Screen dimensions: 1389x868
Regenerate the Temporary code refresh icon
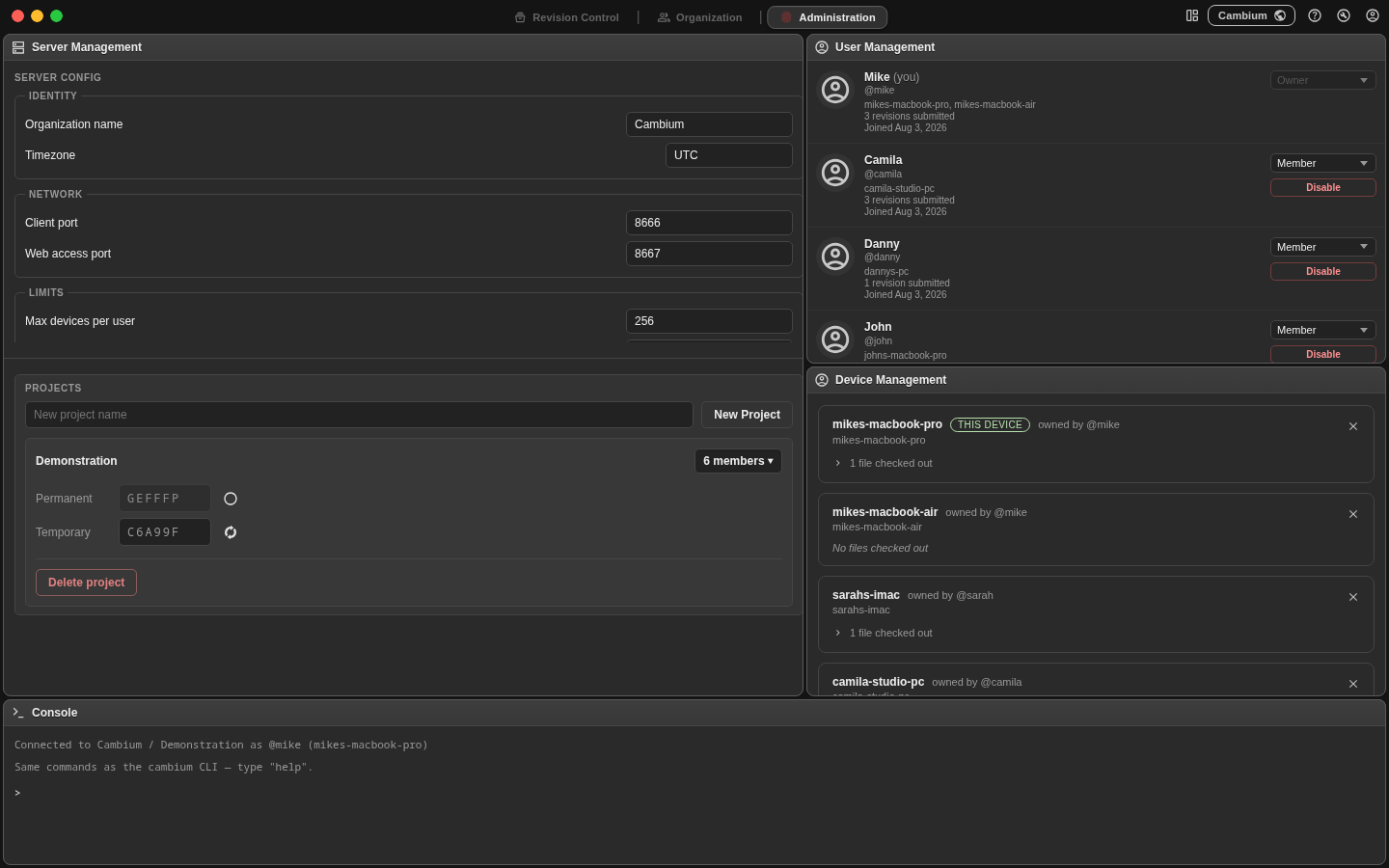coord(231,532)
